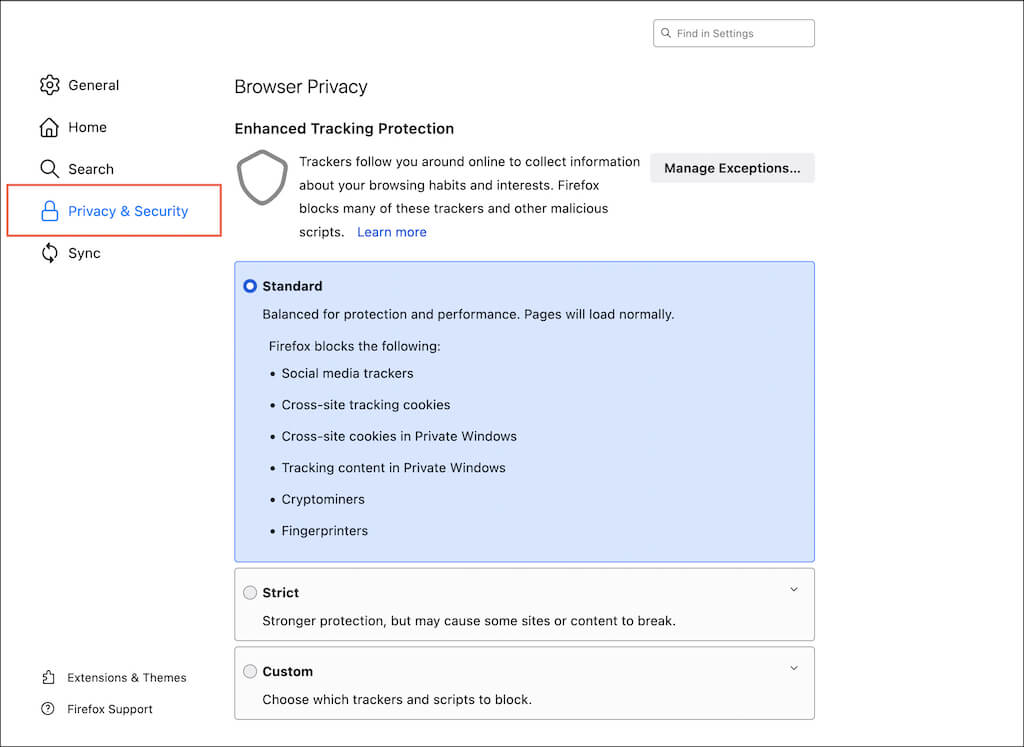Screen dimensions: 1024x747
Task: Click the Privacy & Security lock icon
Action: [49, 211]
